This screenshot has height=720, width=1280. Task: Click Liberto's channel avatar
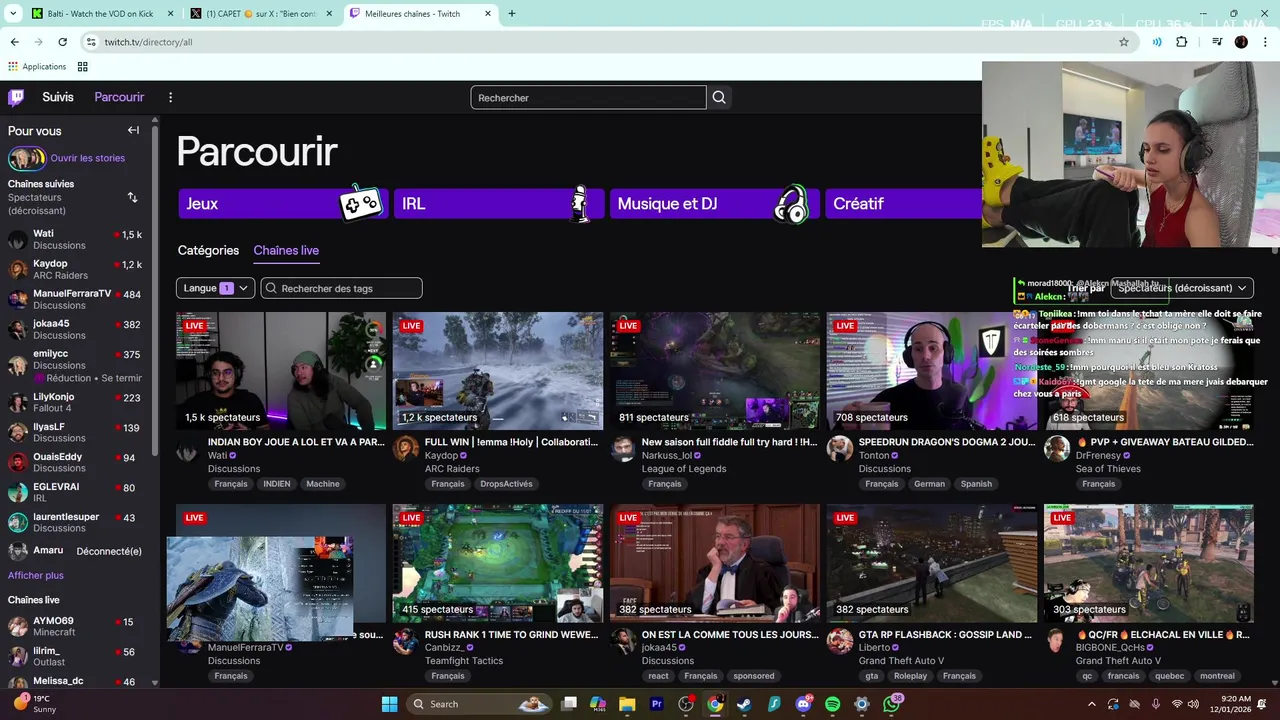click(839, 640)
